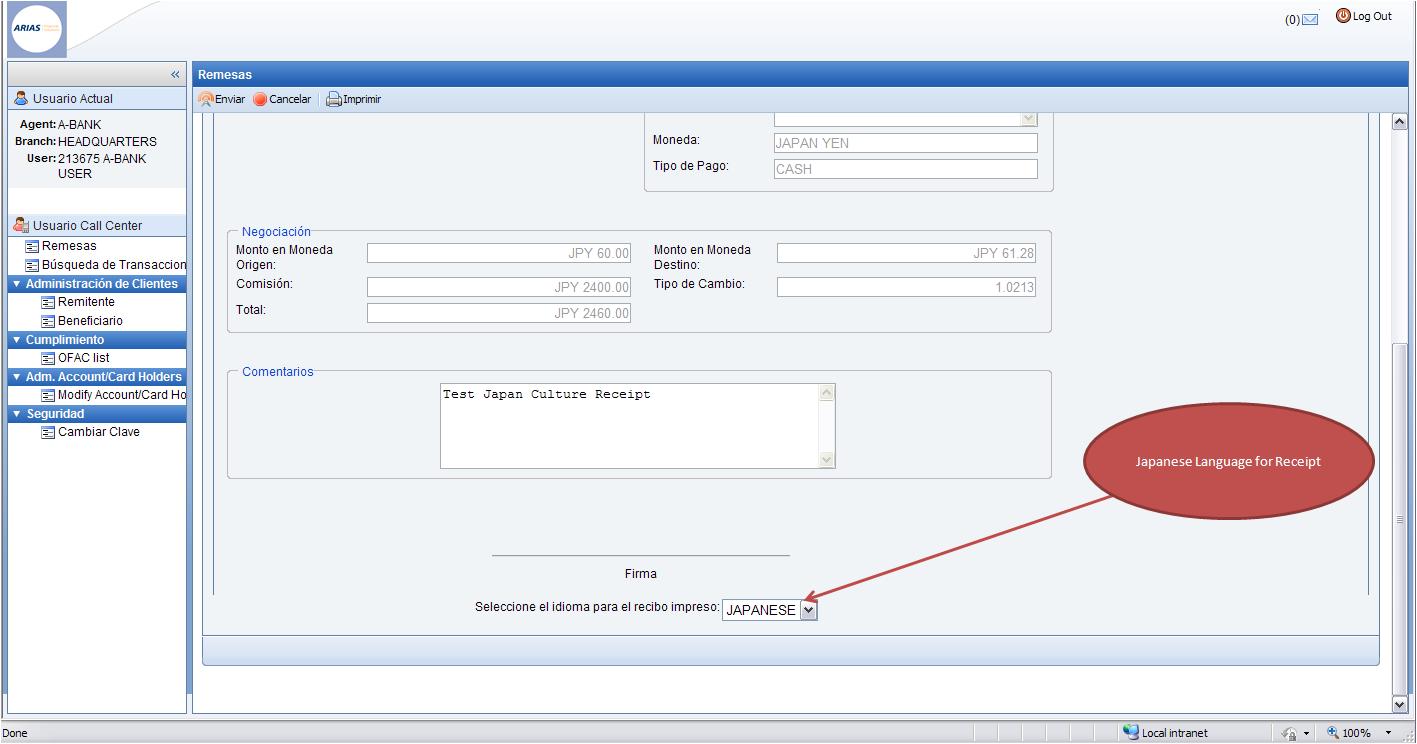Click the Usuario Actual panel header
This screenshot has height=744, width=1417.
(97, 99)
